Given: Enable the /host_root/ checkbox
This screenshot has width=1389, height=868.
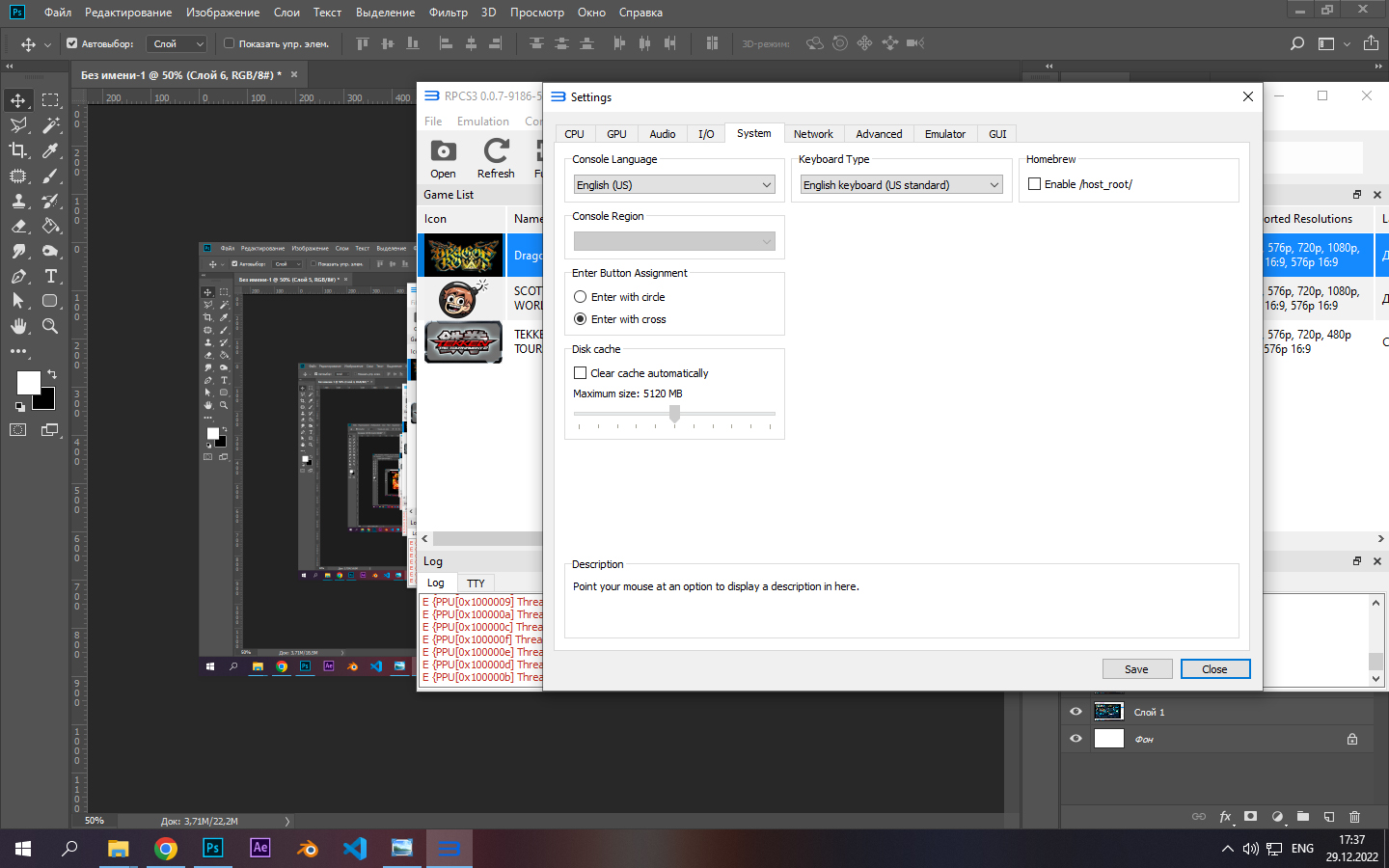Looking at the screenshot, I should (1034, 184).
